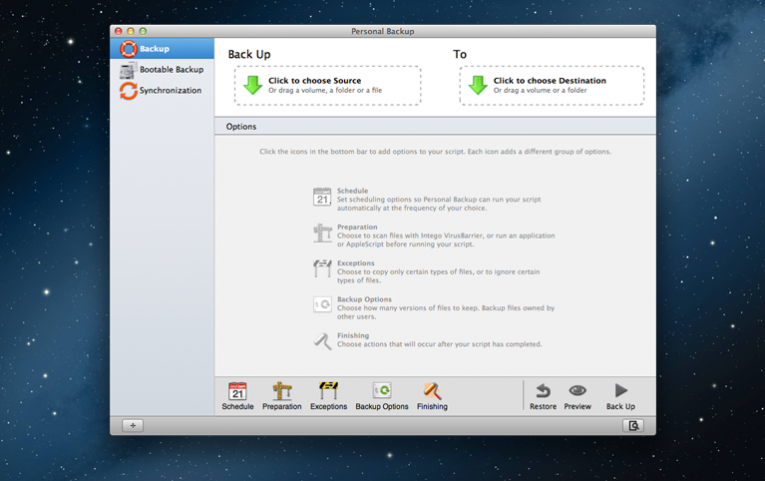Click the Backup Options description text
The image size is (765, 481).
(446, 312)
